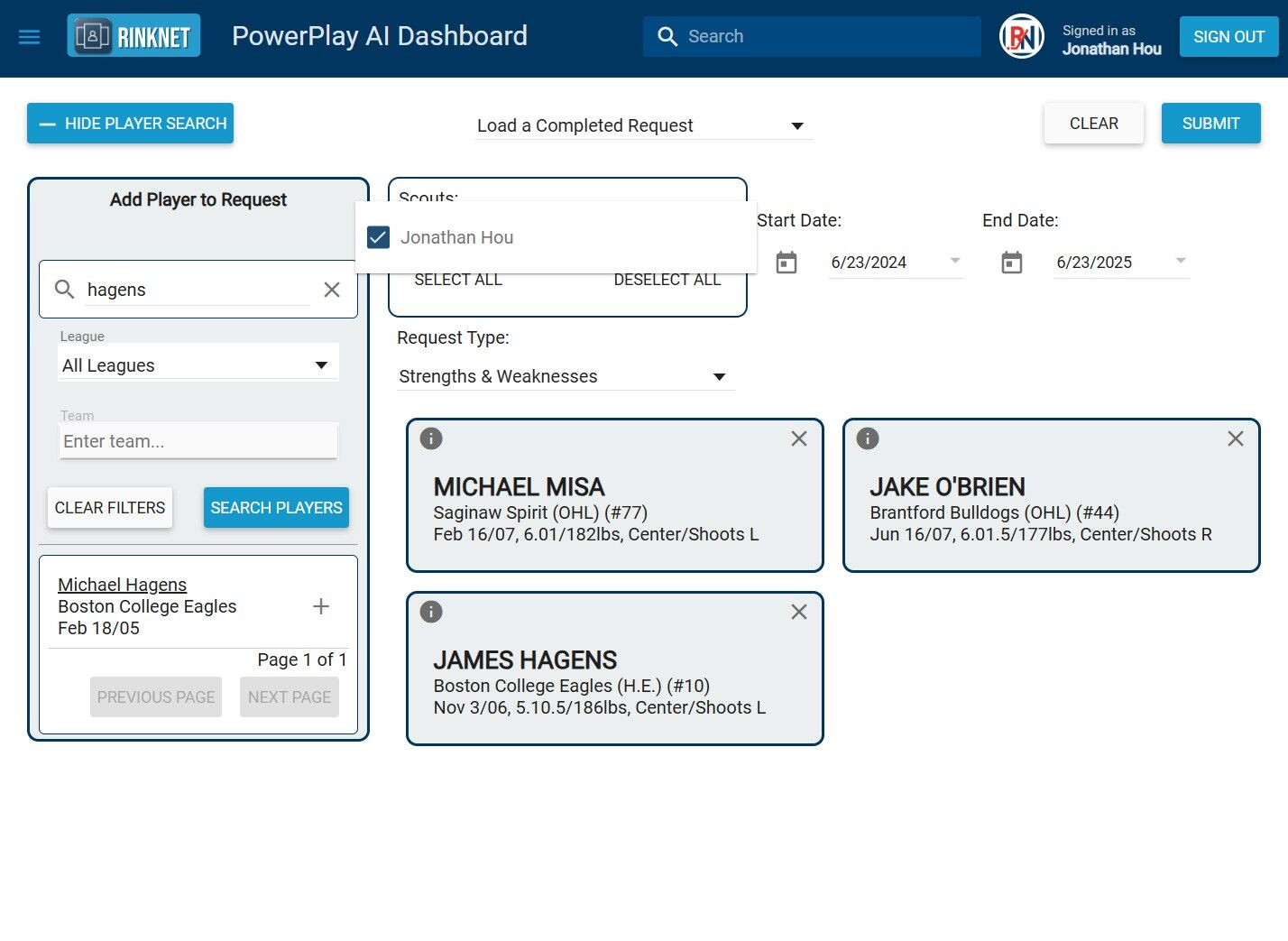Submit the request
Viewport: 1288px width, 941px height.
tap(1211, 124)
